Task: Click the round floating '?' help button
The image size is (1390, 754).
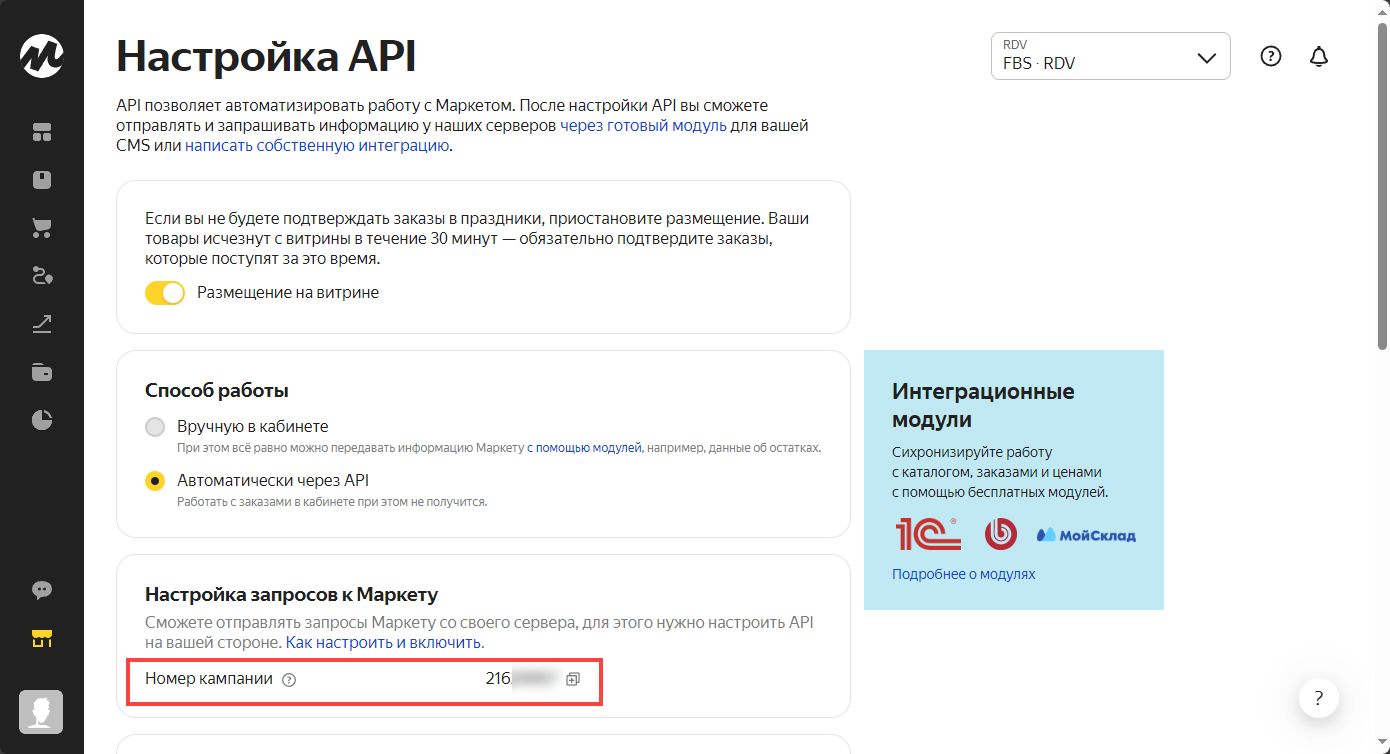Action: (x=1319, y=698)
